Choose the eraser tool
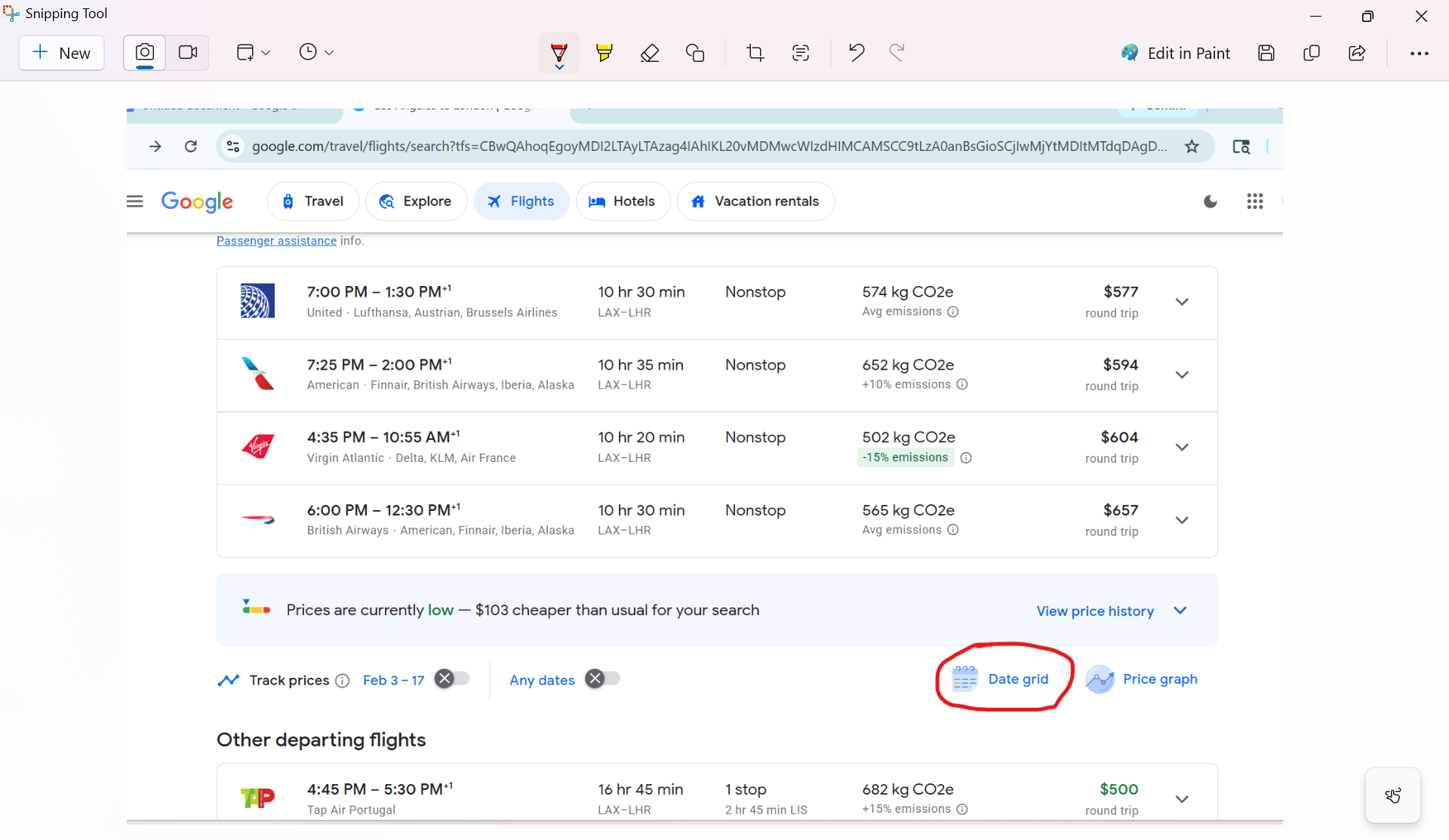The width and height of the screenshot is (1449, 840). (649, 53)
